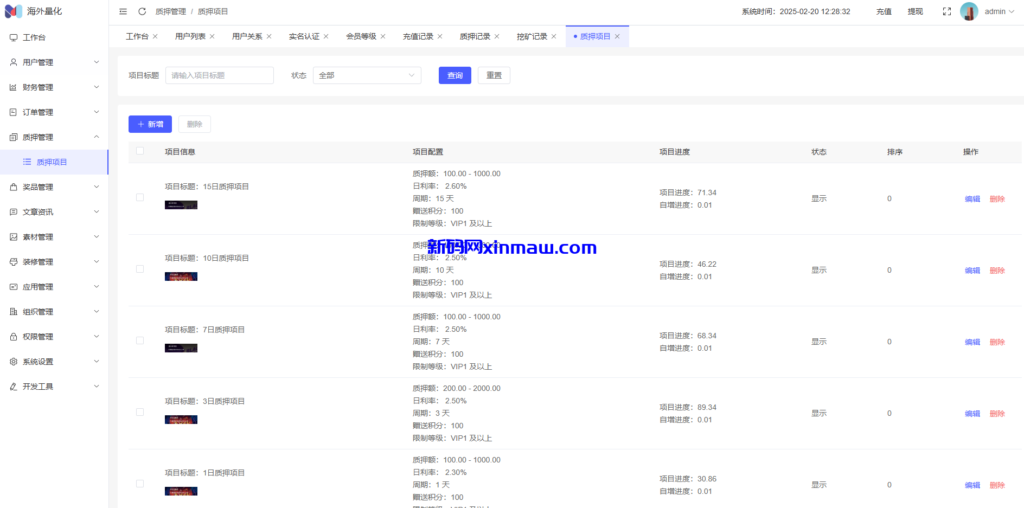Click the 提现 link in header
The height and width of the screenshot is (508, 1024).
point(916,12)
